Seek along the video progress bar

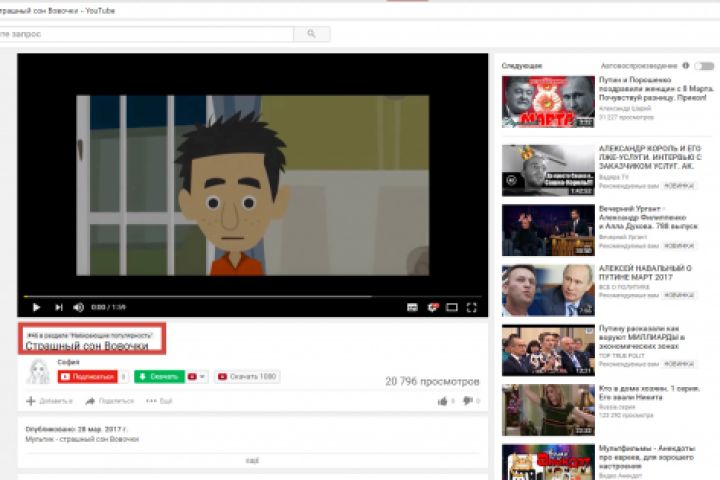tap(253, 296)
